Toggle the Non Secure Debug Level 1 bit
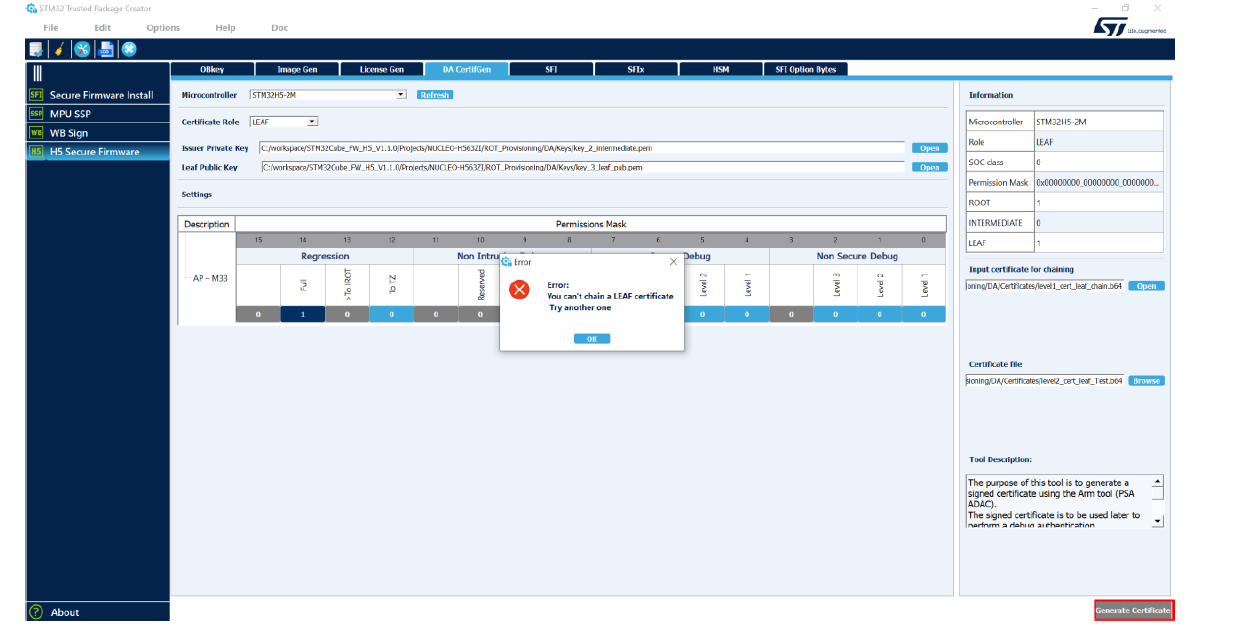Image resolution: width=1234 pixels, height=627 pixels. coord(924,314)
